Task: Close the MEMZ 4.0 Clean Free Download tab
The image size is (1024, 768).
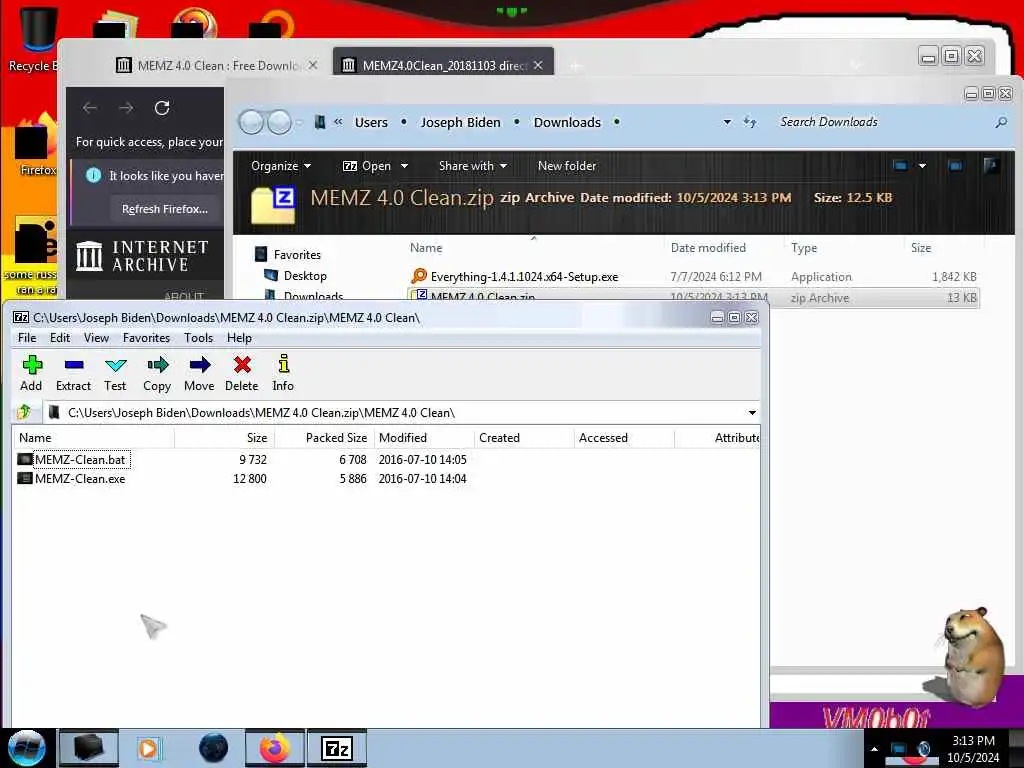Action: tap(313, 65)
